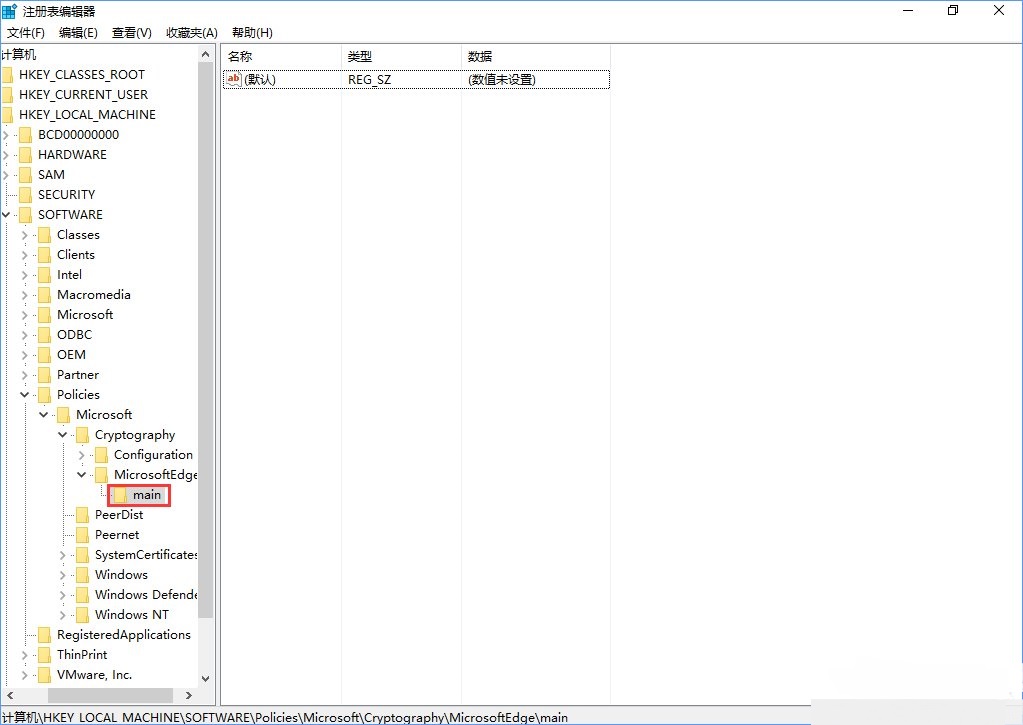Select the ThinPrint key label
The height and width of the screenshot is (725, 1023).
point(82,655)
